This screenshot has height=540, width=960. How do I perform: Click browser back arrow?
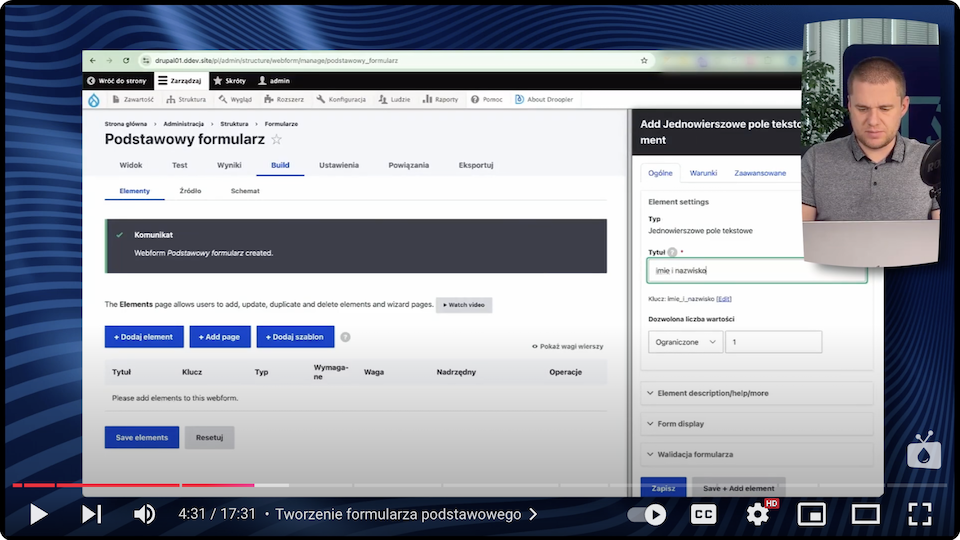(92, 61)
